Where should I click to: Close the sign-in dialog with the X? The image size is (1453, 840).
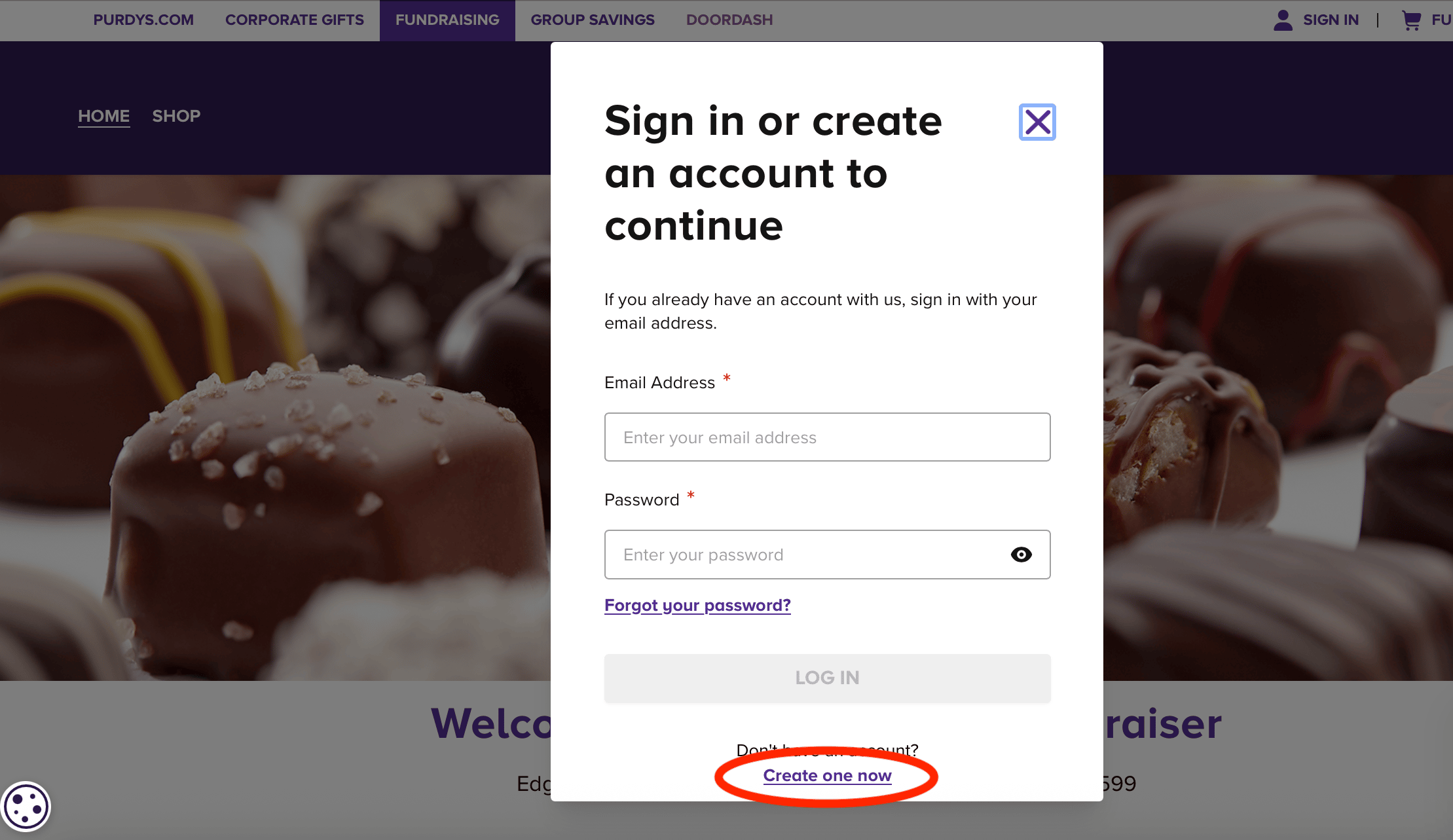pyautogui.click(x=1037, y=122)
